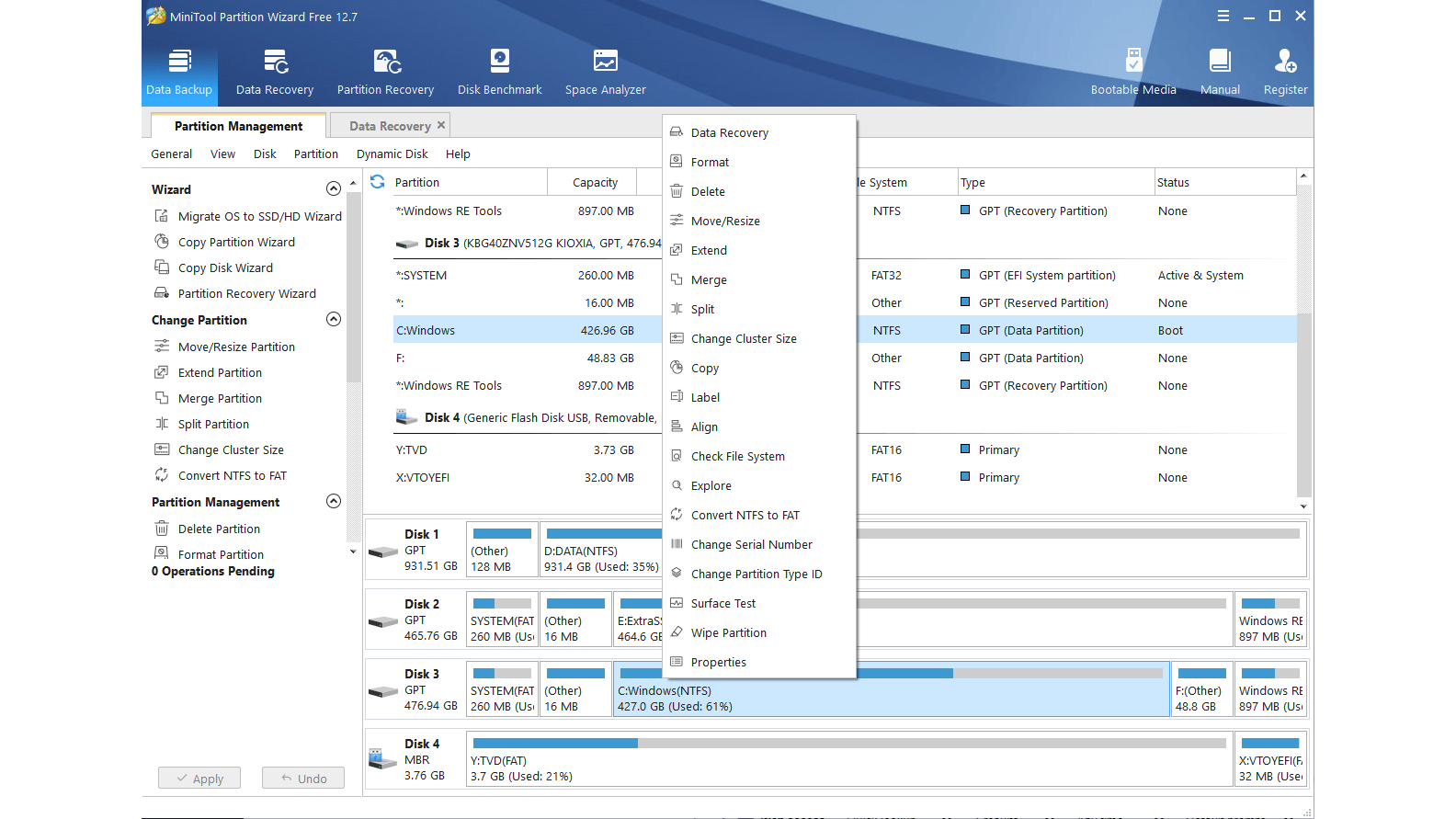This screenshot has height=819, width=1456.
Task: Open the Dynamic Disk menu
Action: coord(392,154)
